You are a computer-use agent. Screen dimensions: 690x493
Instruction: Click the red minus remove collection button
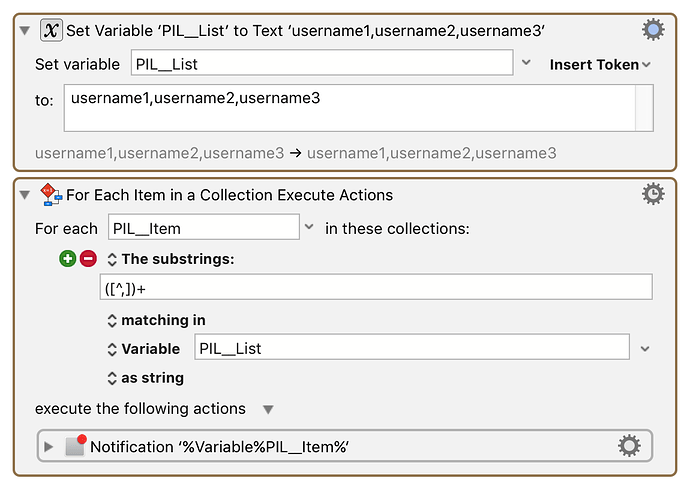click(88, 259)
